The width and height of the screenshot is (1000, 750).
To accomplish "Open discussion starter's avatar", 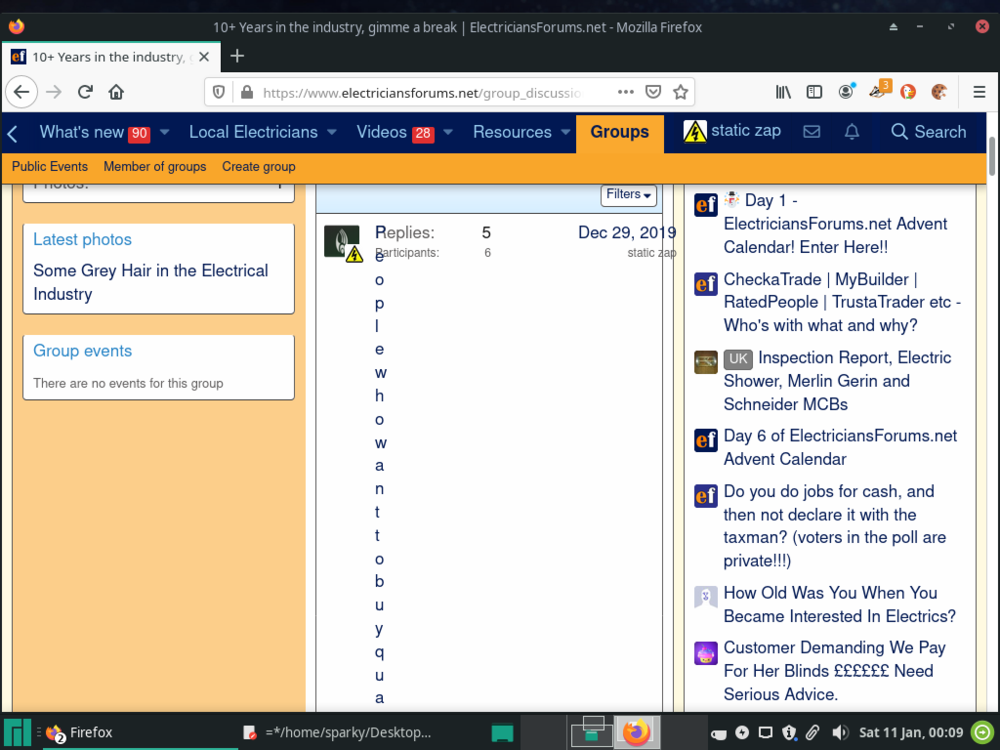I will (342, 242).
